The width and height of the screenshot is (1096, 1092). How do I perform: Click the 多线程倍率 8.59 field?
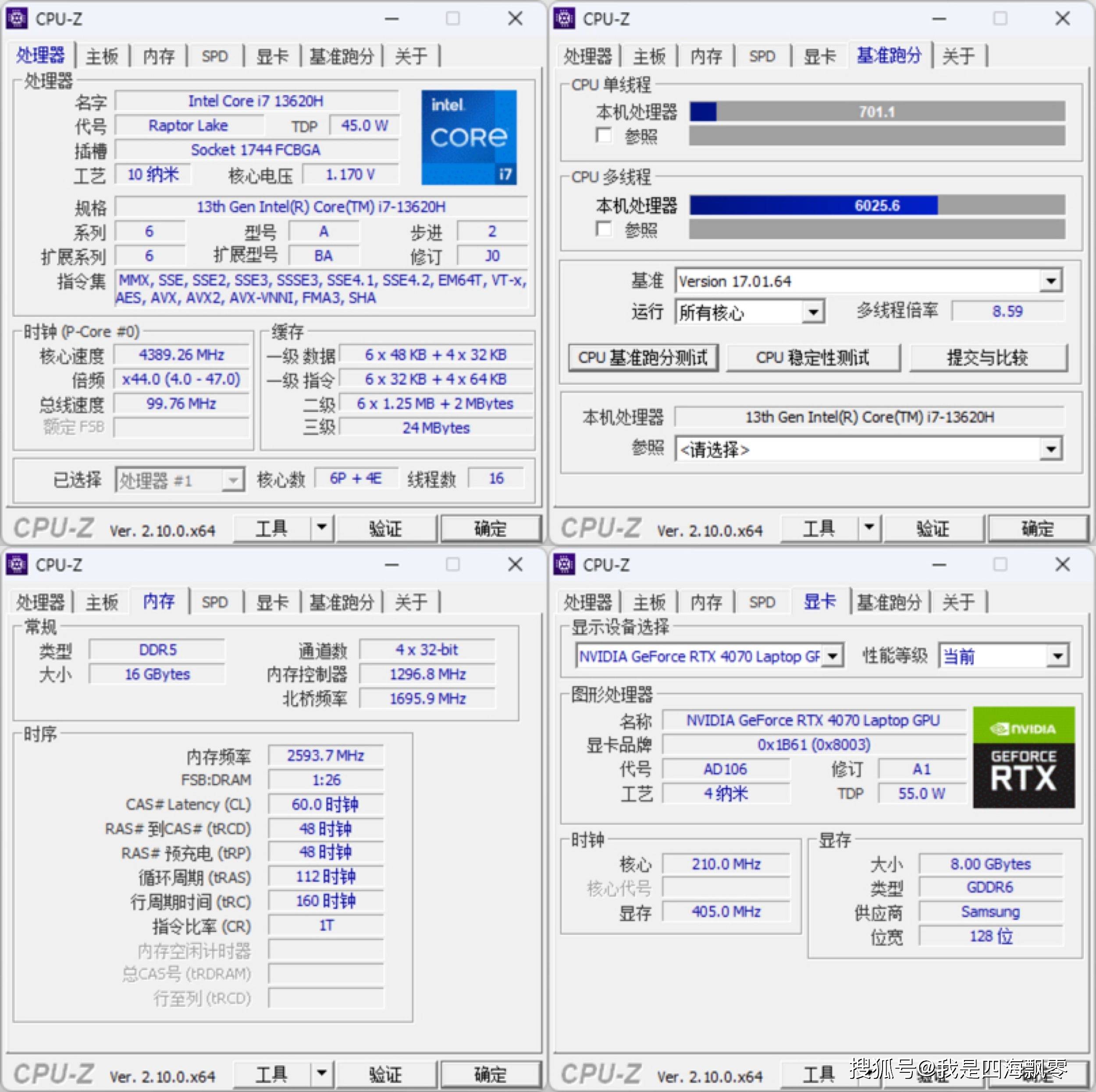click(1007, 311)
